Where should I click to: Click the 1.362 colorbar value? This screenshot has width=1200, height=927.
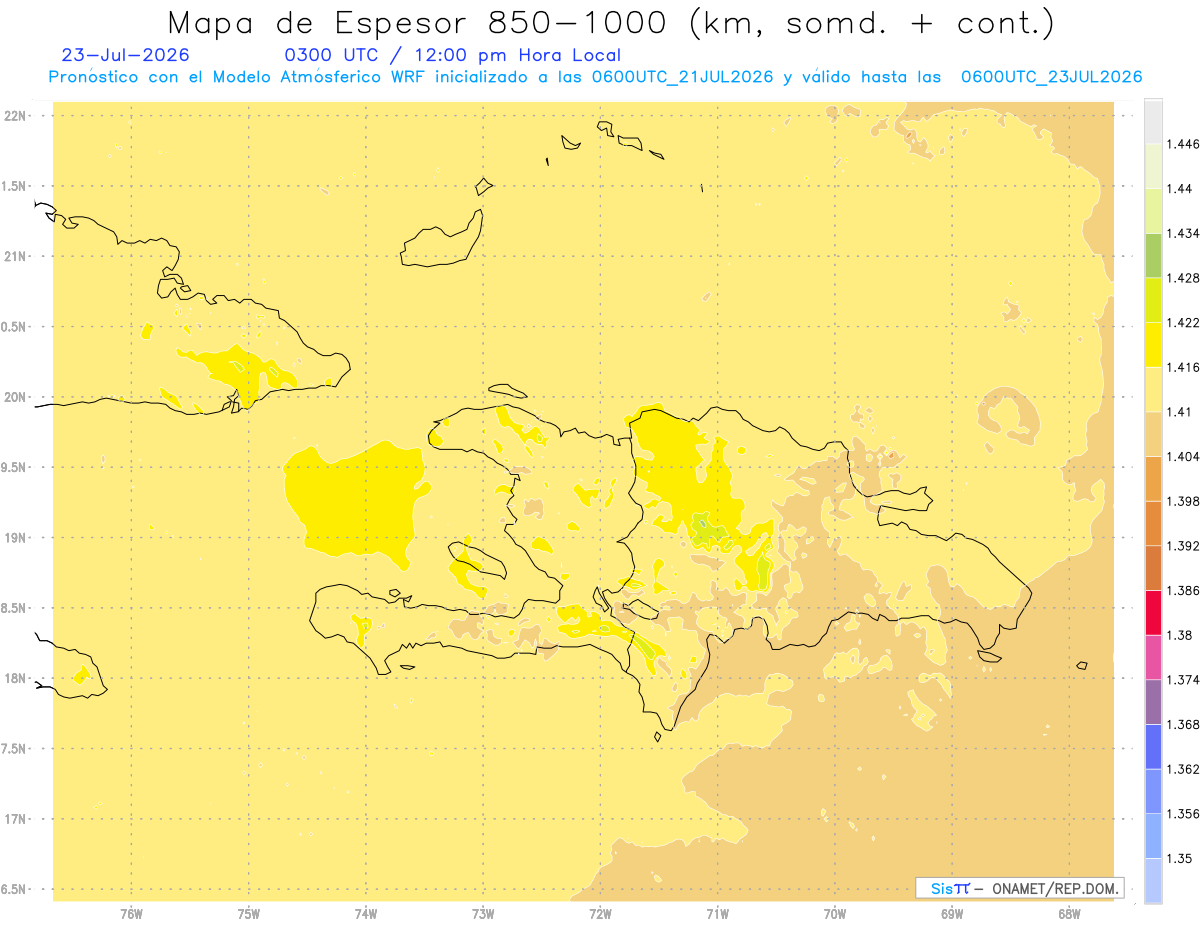[x=1182, y=769]
